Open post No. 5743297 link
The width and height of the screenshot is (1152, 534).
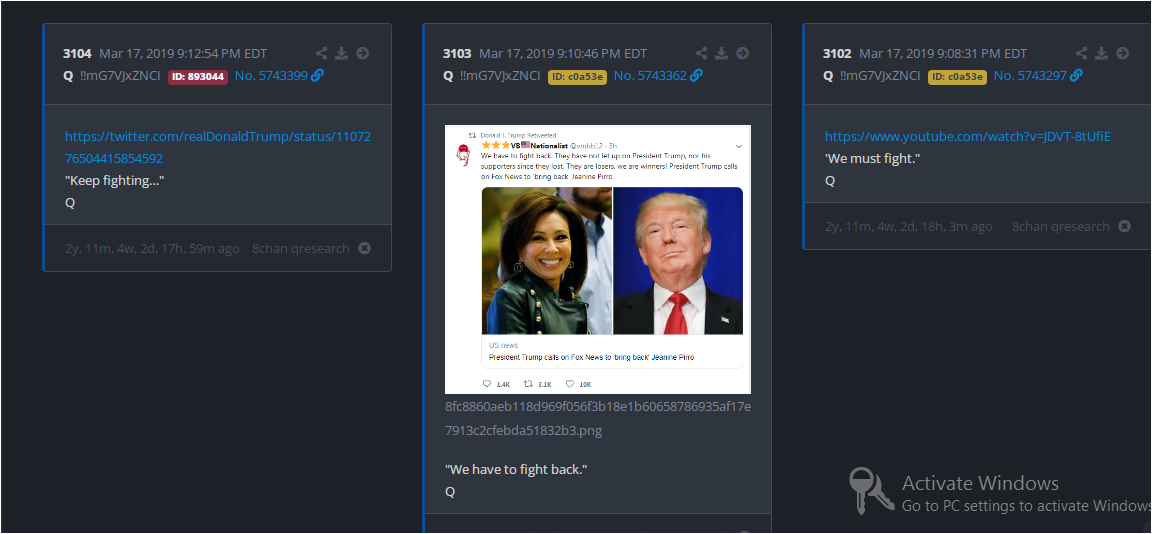click(x=1030, y=75)
